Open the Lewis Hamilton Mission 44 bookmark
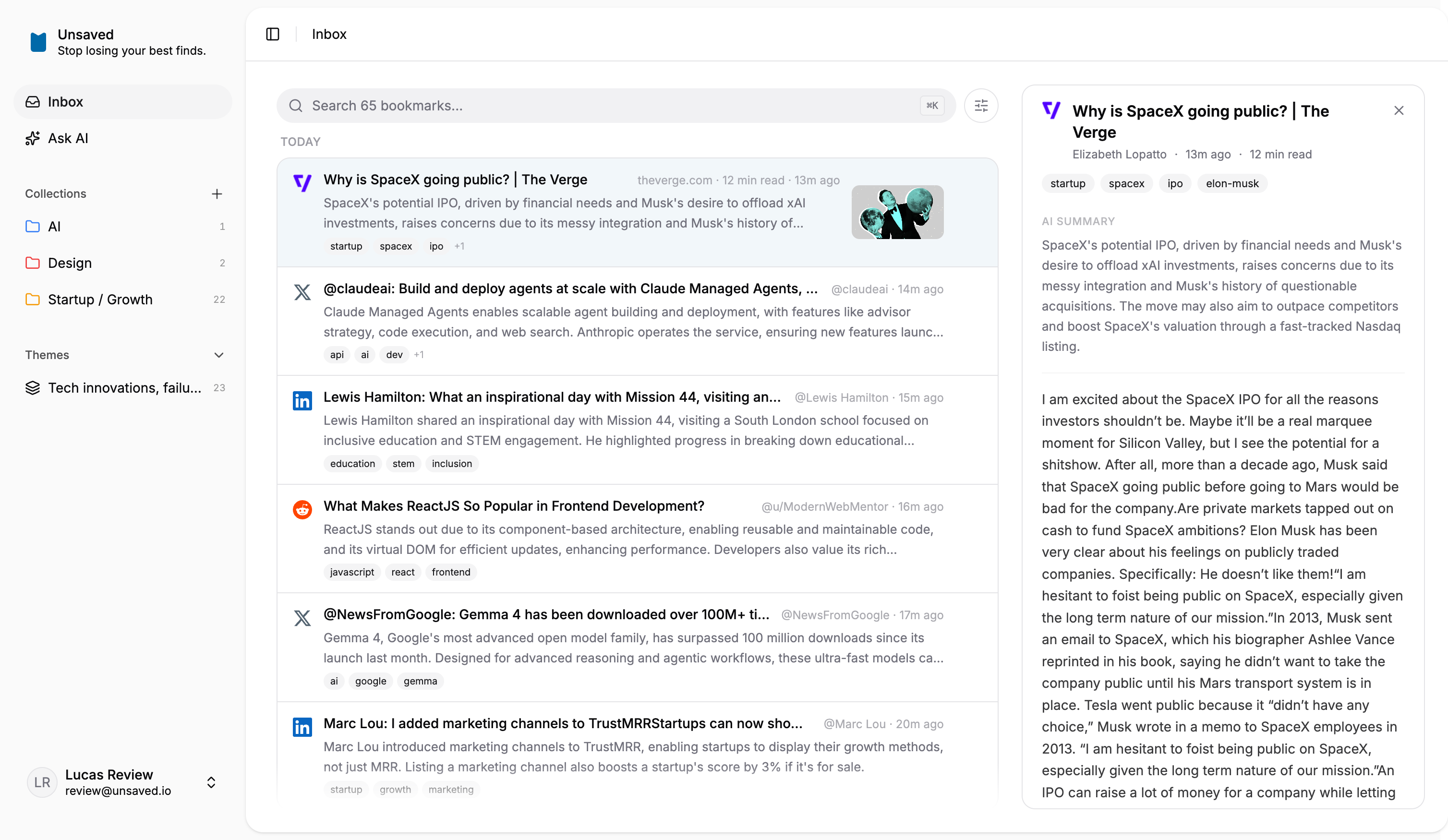 [x=637, y=430]
